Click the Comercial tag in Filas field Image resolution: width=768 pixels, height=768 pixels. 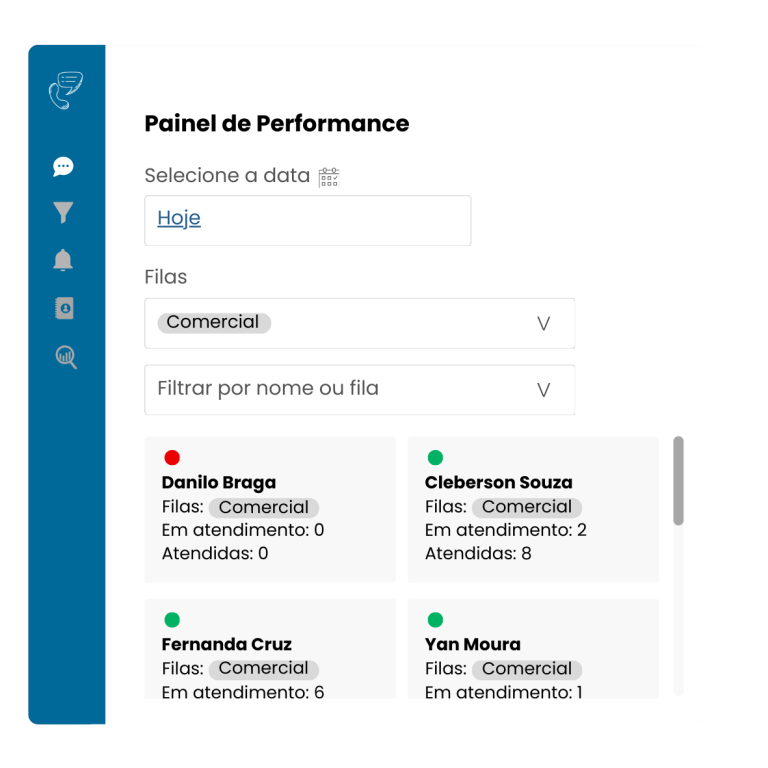click(213, 323)
